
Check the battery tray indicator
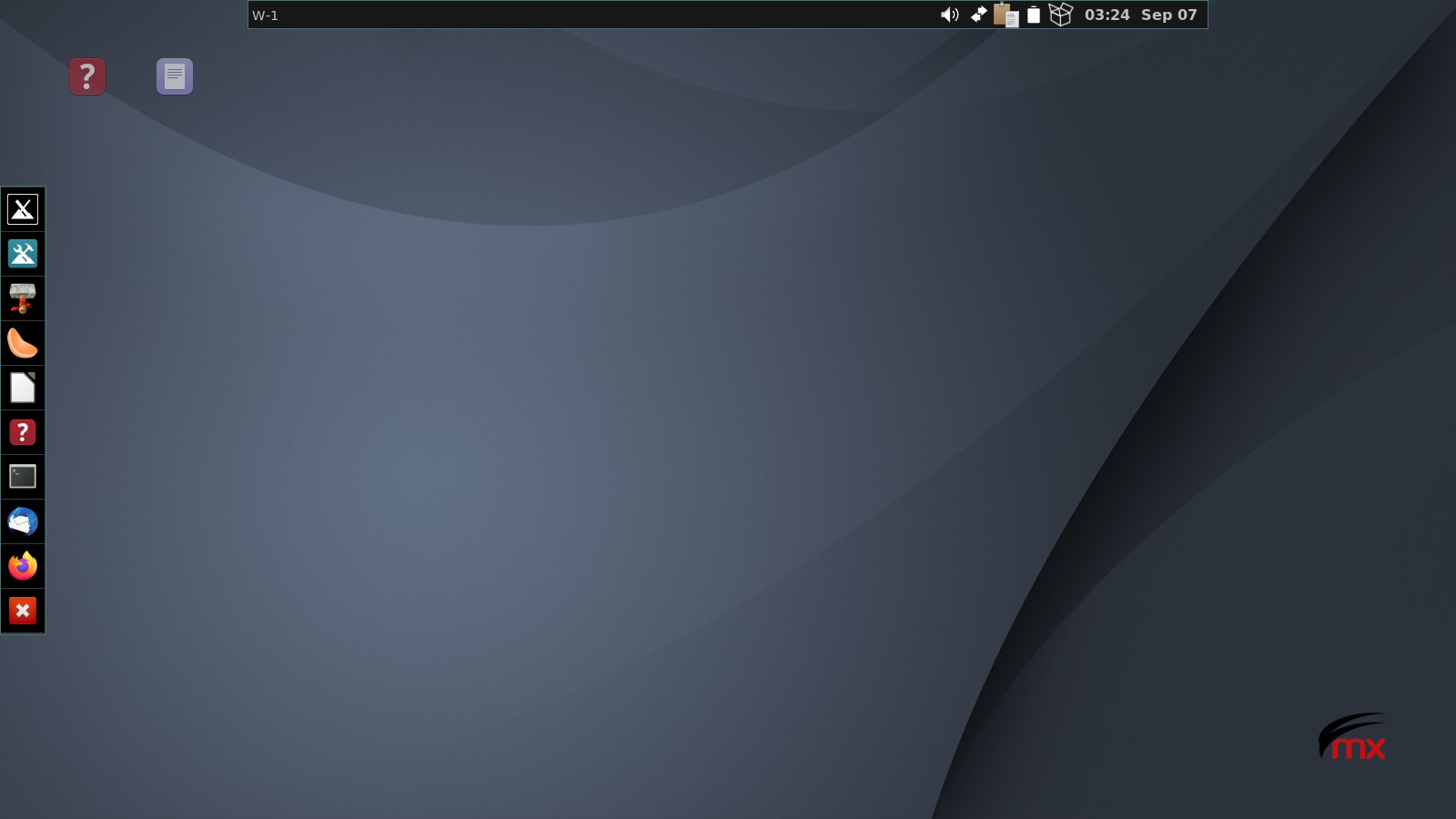coord(1034,15)
